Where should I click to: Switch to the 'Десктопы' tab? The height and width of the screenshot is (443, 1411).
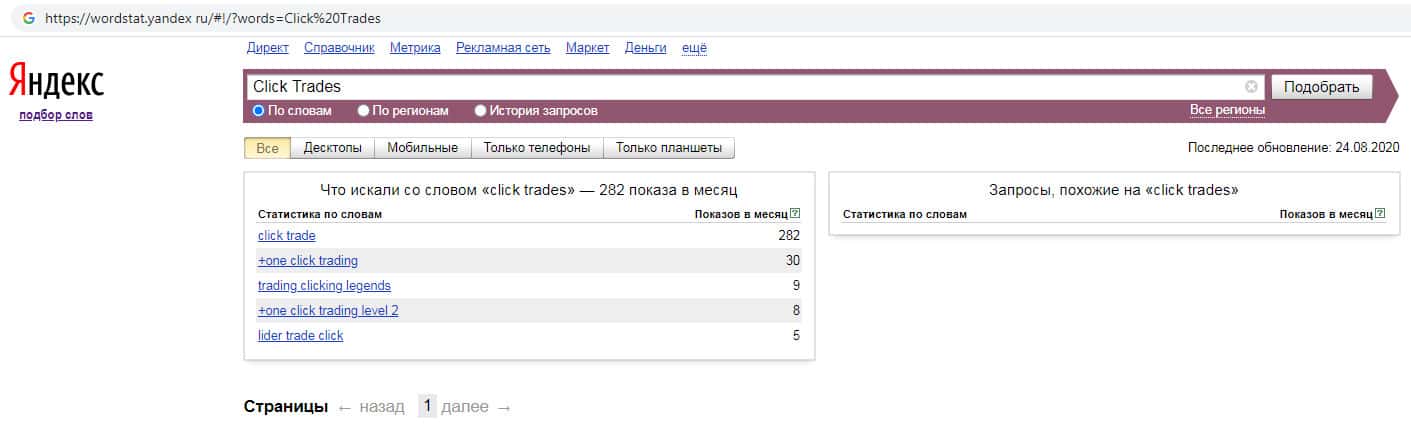click(332, 148)
